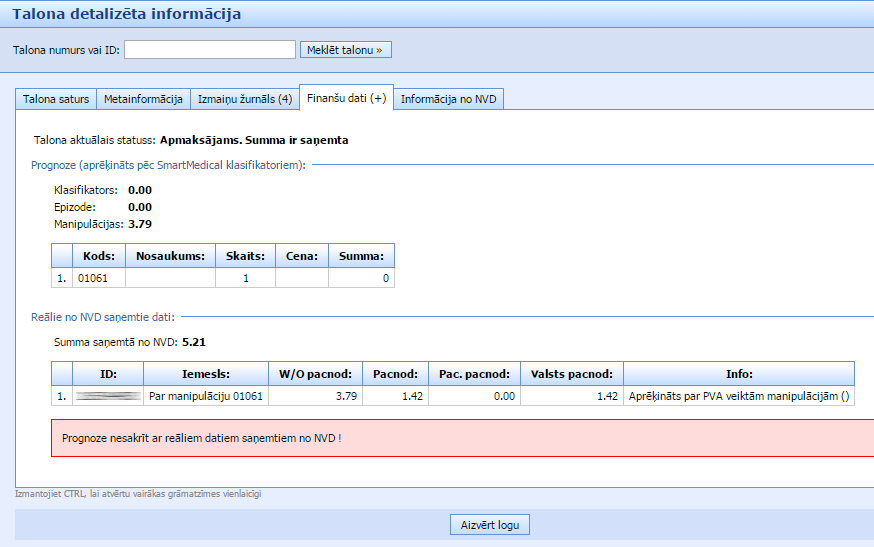Open the Informācija no NVD tab
The width and height of the screenshot is (874, 547).
448,99
